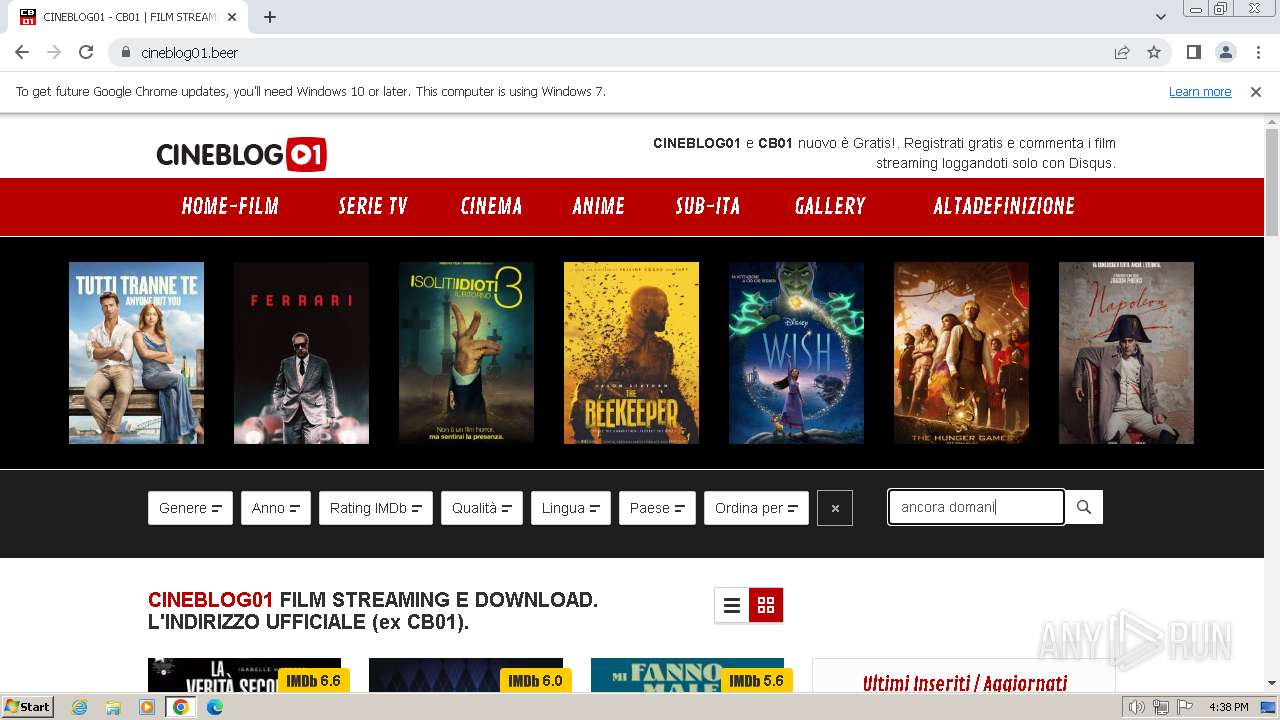Screen dimensions: 1280x720
Task: Click the CINEBLOG01 site logo
Action: (241, 154)
